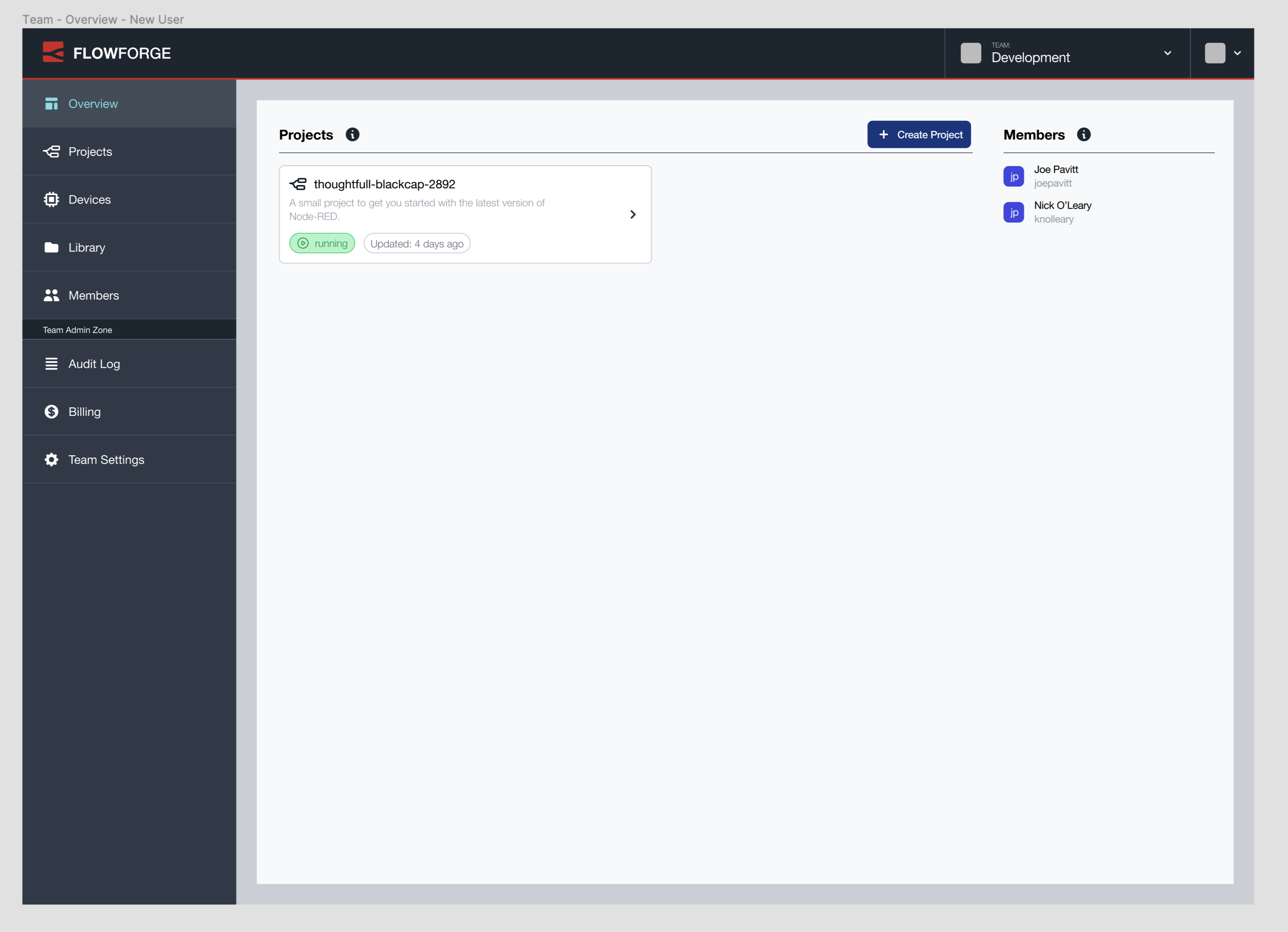
Task: Open the Billing dollar icon
Action: point(52,411)
